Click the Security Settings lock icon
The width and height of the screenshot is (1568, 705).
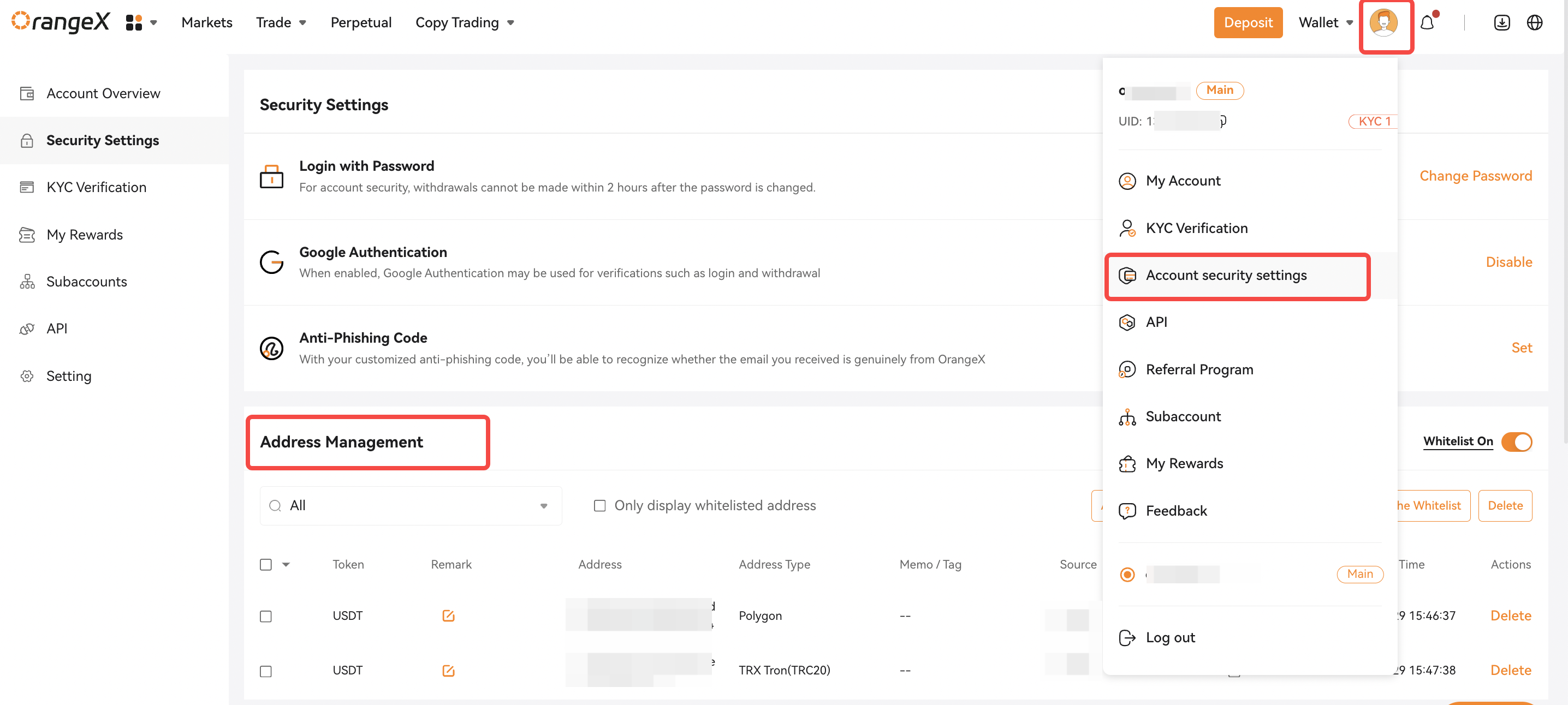(27, 141)
